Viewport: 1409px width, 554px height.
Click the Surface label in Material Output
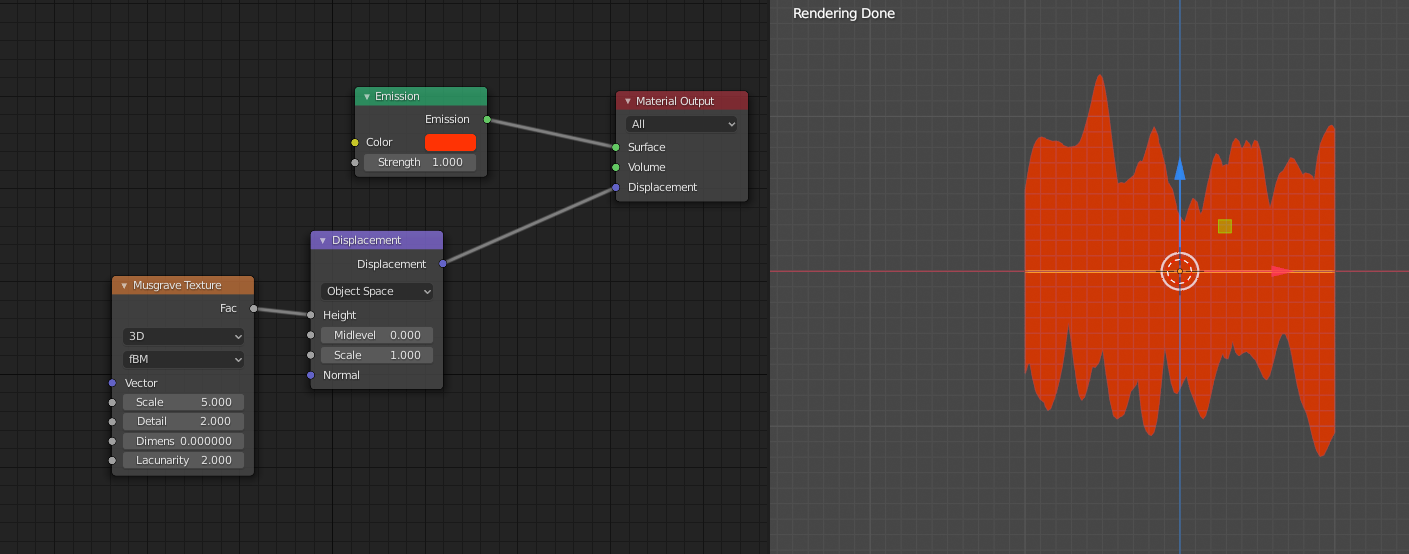(x=647, y=147)
